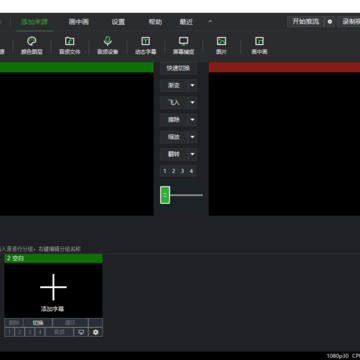Apply the 翻转 flip transition
Image resolution: width=360 pixels, height=360 pixels.
tap(174, 154)
